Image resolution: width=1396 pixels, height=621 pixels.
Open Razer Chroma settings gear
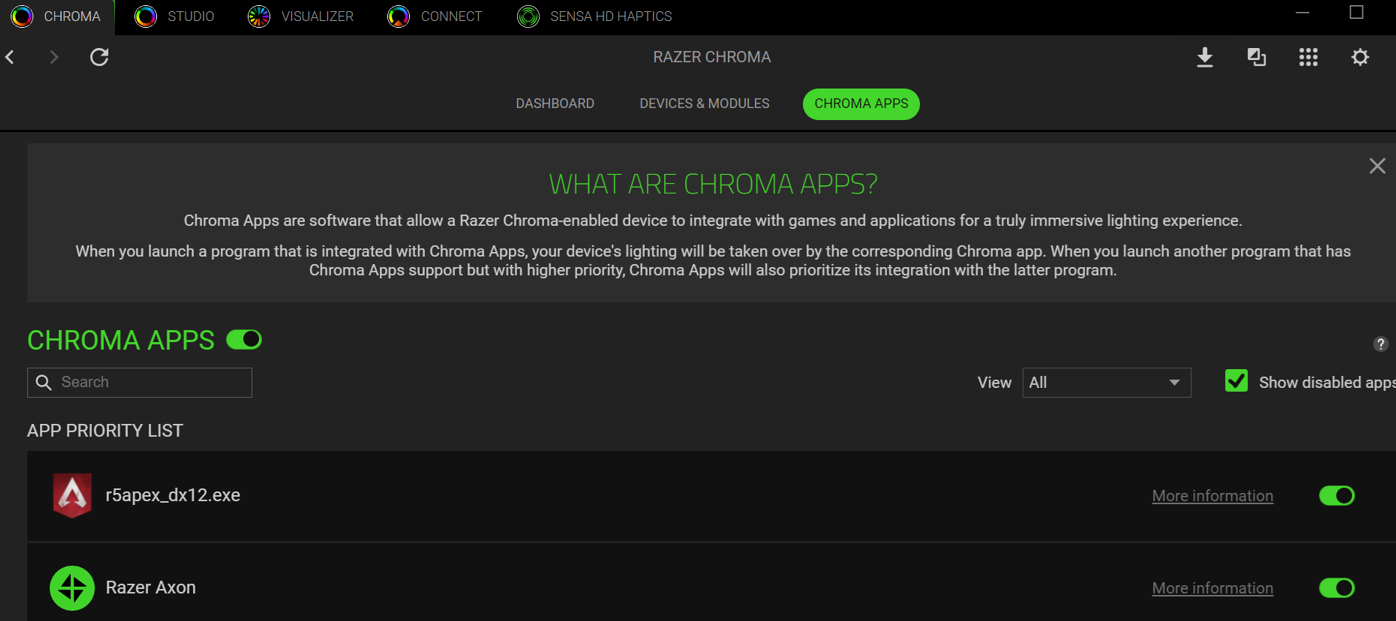(x=1360, y=57)
